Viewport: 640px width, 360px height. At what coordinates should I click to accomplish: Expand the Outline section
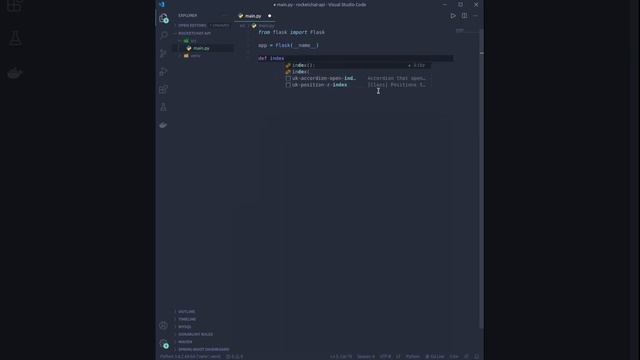[186, 311]
